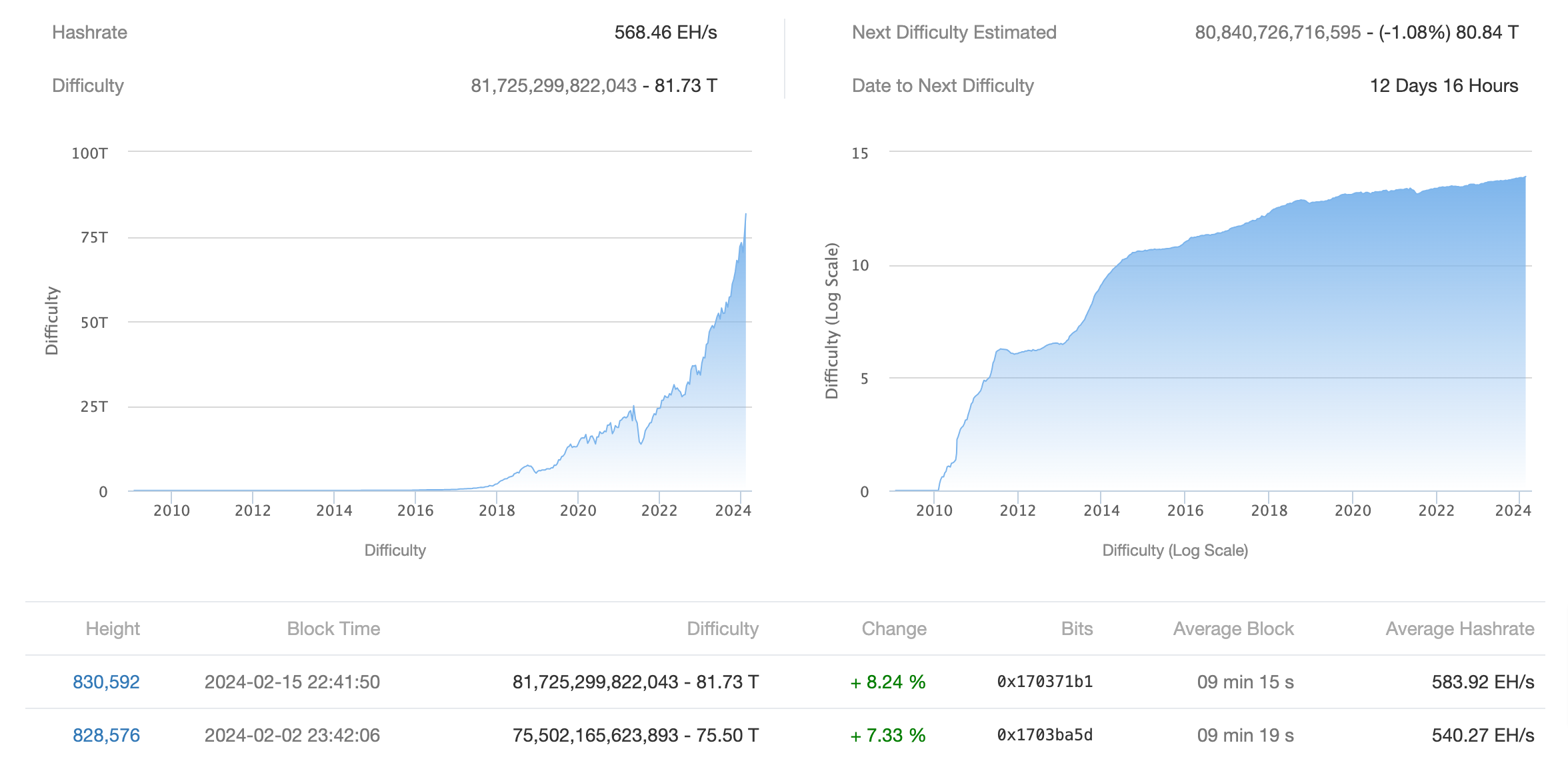Open block height 830,592 link
Screen dimensions: 1568x761
[x=106, y=682]
